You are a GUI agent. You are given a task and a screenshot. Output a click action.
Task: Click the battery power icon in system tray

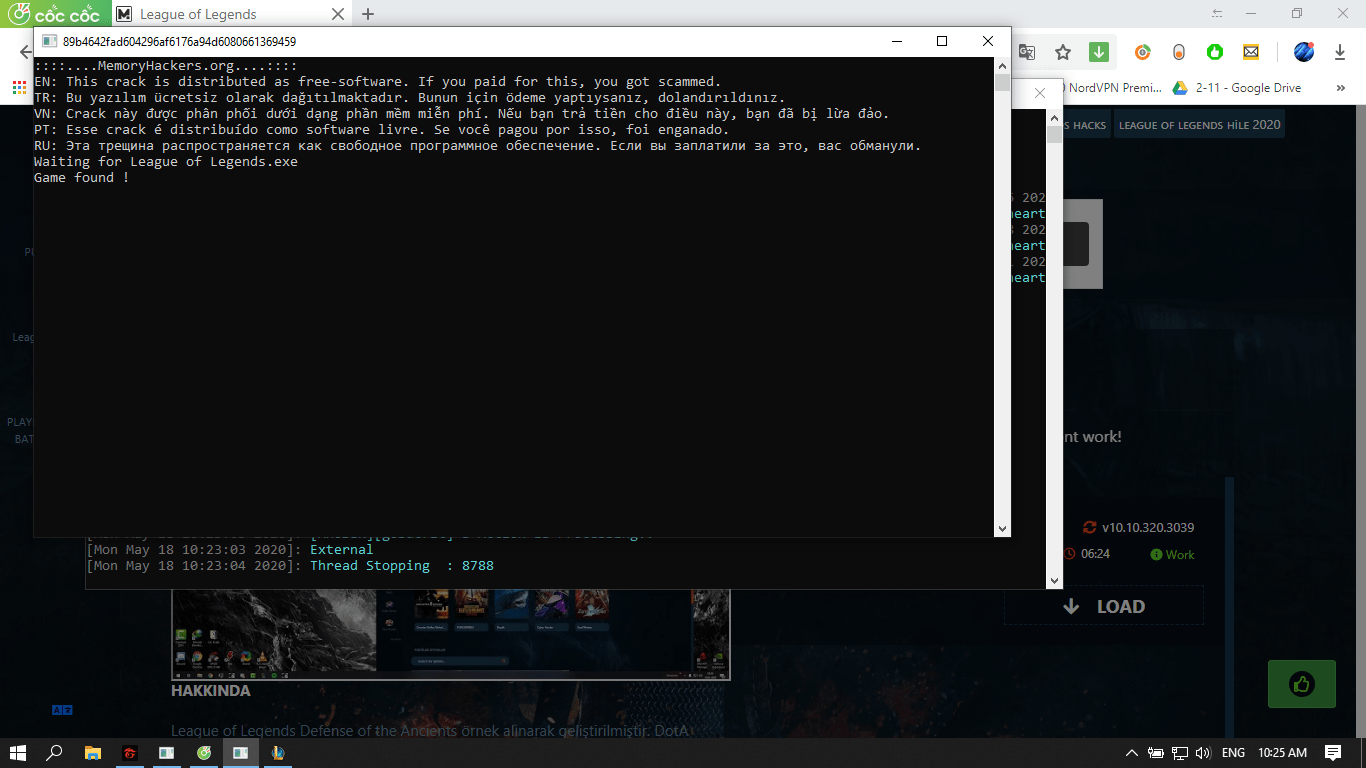point(1156,753)
